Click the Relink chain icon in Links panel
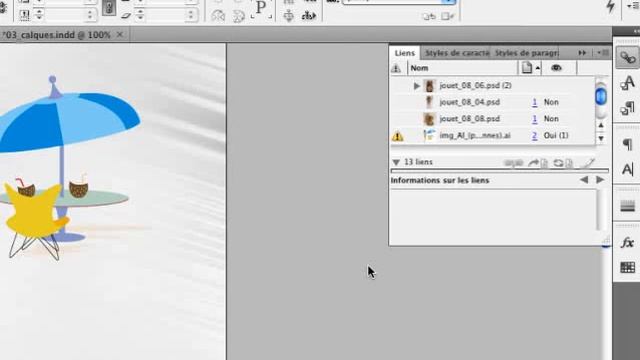Image resolution: width=640 pixels, height=360 pixels. (513, 163)
